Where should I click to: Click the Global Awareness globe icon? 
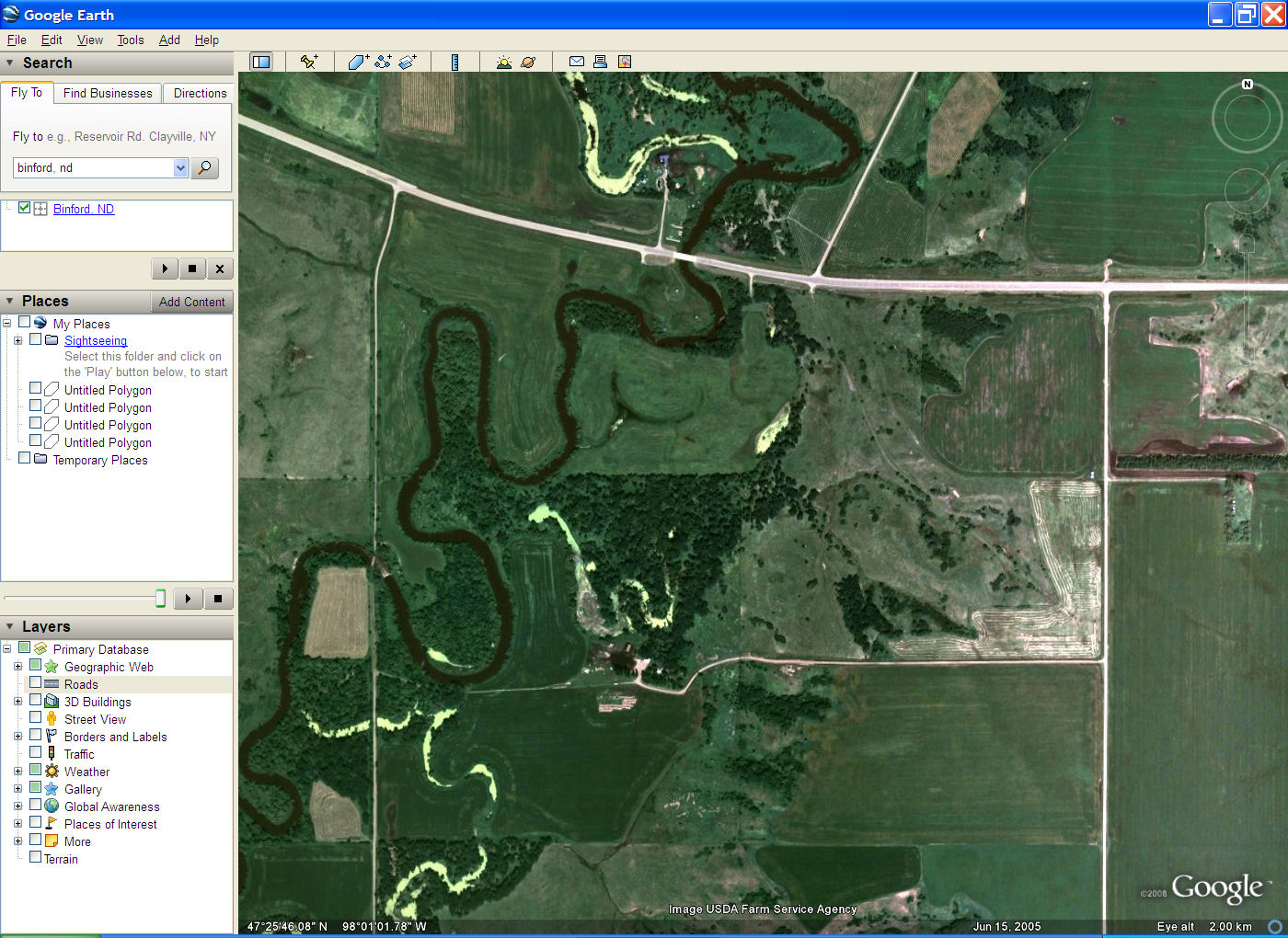pos(52,806)
